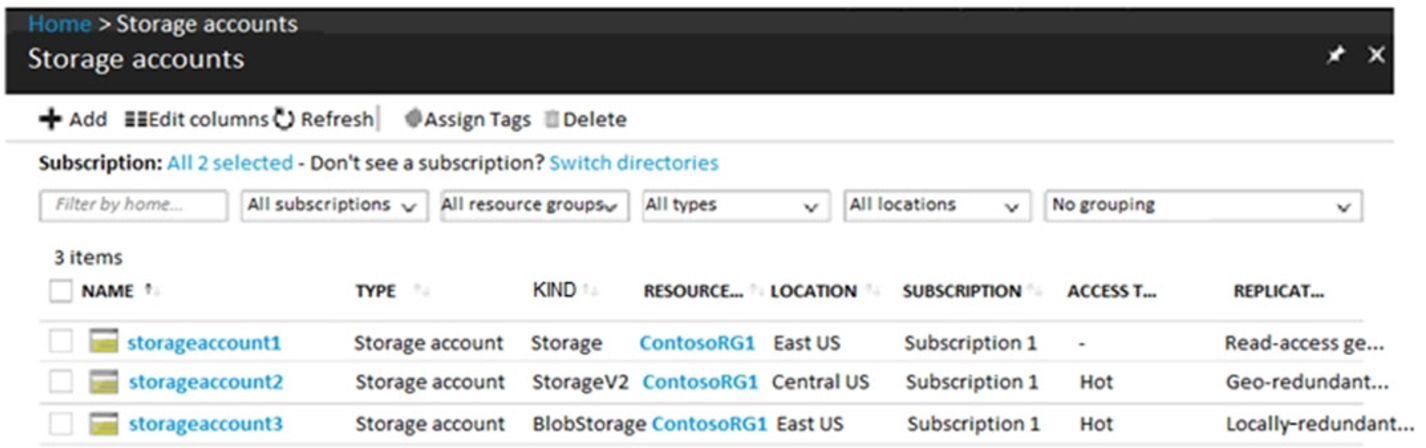Open the All resource groups dropdown
This screenshot has height=448, width=1426.
(534, 205)
